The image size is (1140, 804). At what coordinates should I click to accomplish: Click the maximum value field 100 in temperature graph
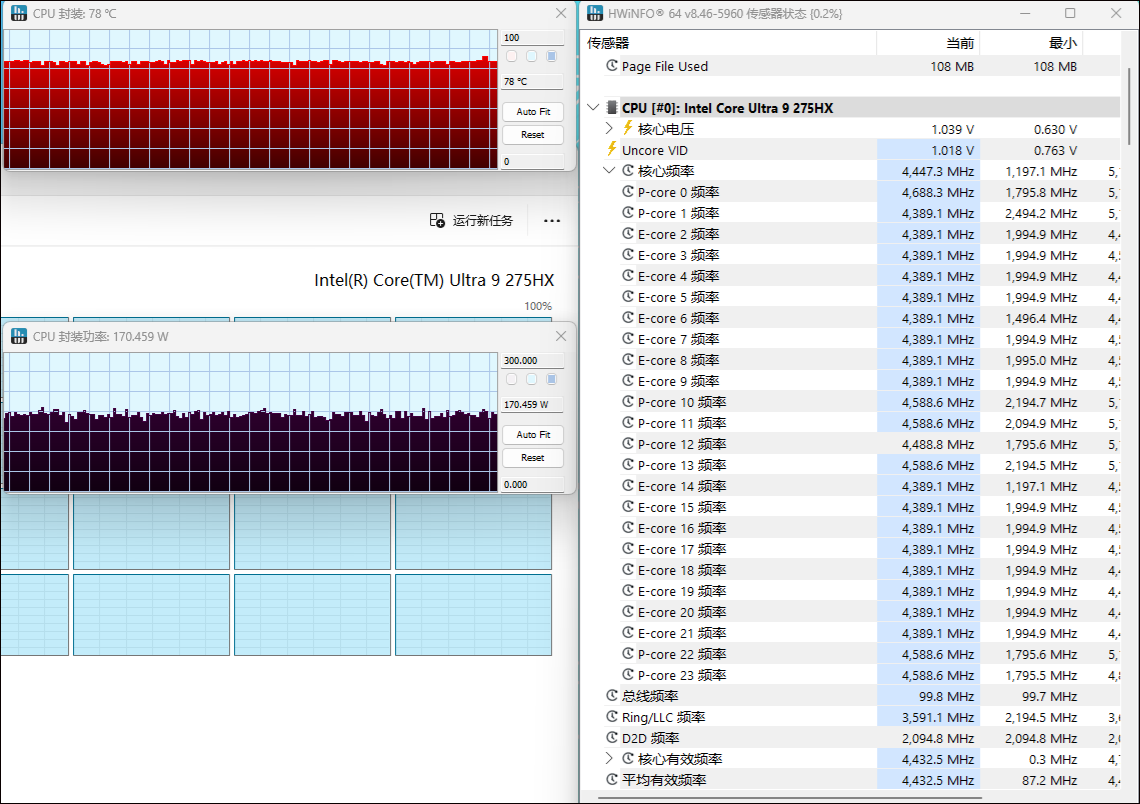point(533,38)
